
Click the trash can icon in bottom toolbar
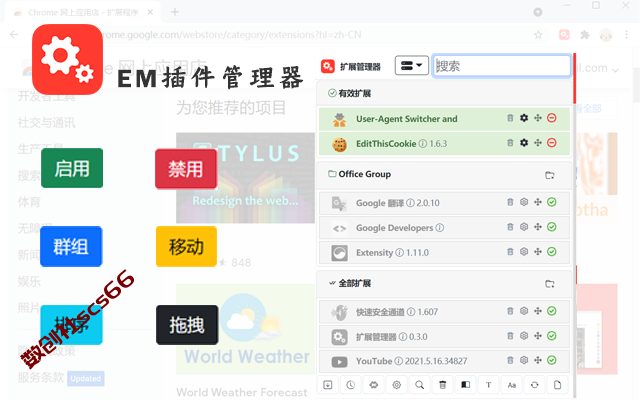click(442, 384)
